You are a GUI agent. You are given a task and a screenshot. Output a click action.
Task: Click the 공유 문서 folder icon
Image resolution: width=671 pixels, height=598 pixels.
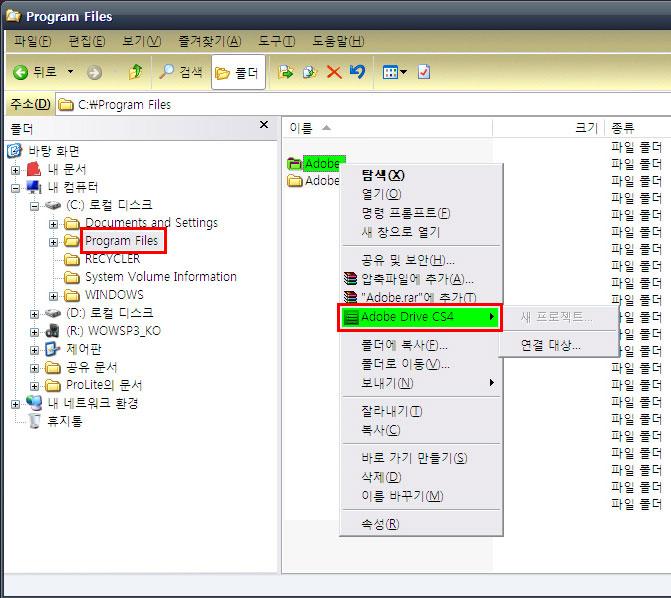[53, 367]
